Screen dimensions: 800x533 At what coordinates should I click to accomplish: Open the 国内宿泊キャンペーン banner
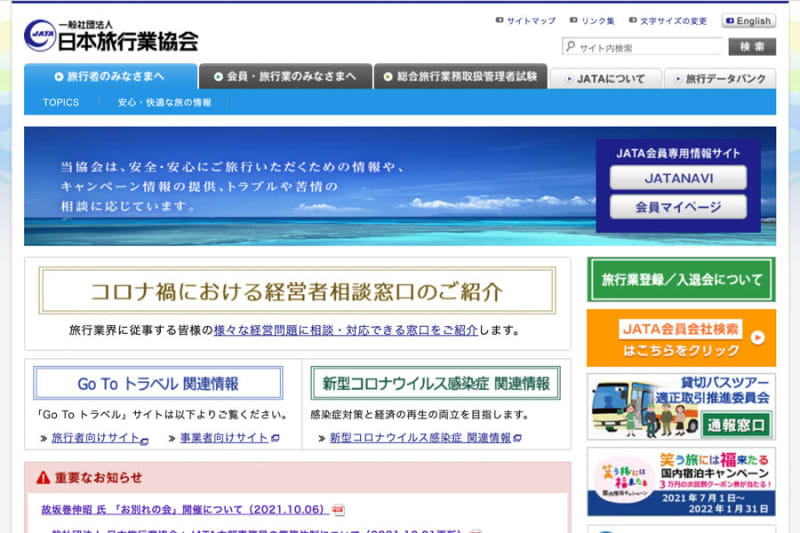[681, 482]
